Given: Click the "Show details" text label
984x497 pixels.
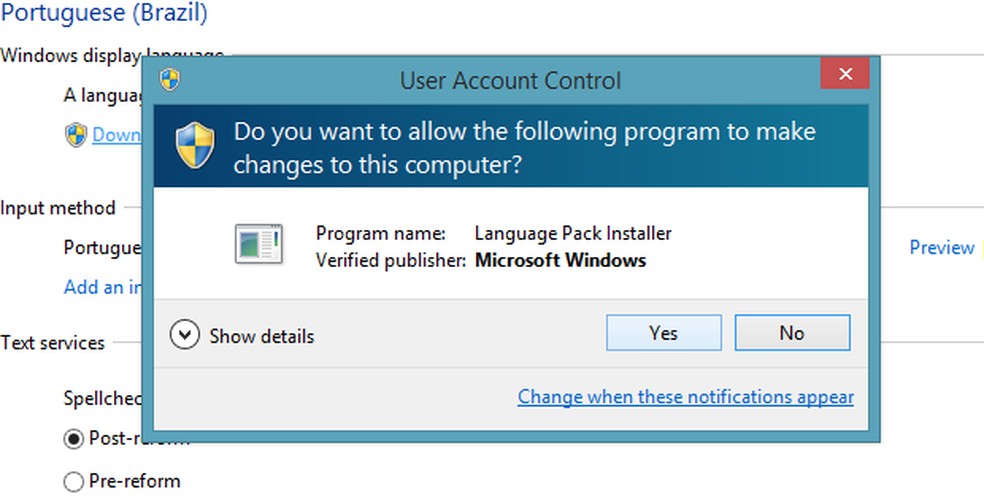Looking at the screenshot, I should click(261, 336).
